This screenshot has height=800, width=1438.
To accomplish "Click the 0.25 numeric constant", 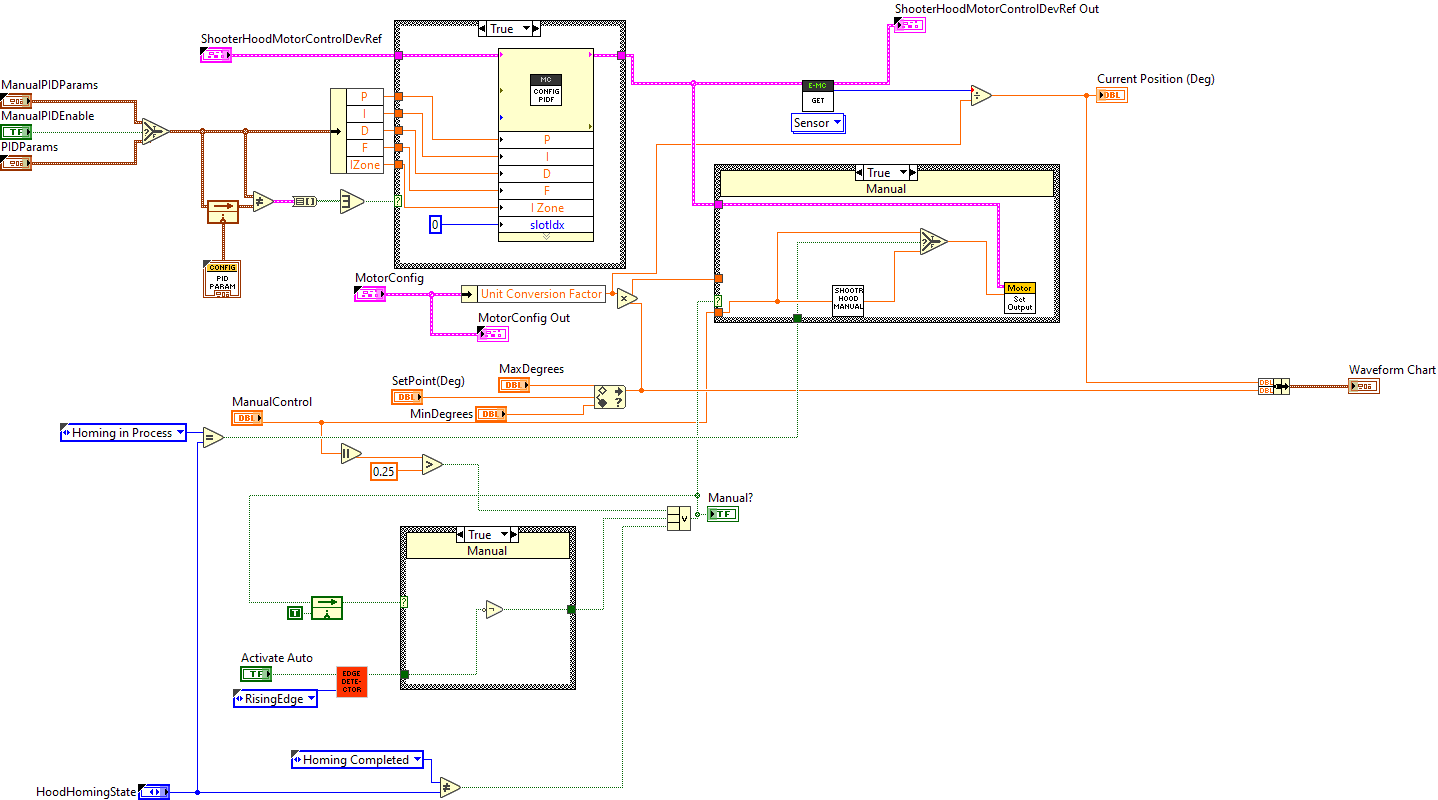I will (383, 471).
